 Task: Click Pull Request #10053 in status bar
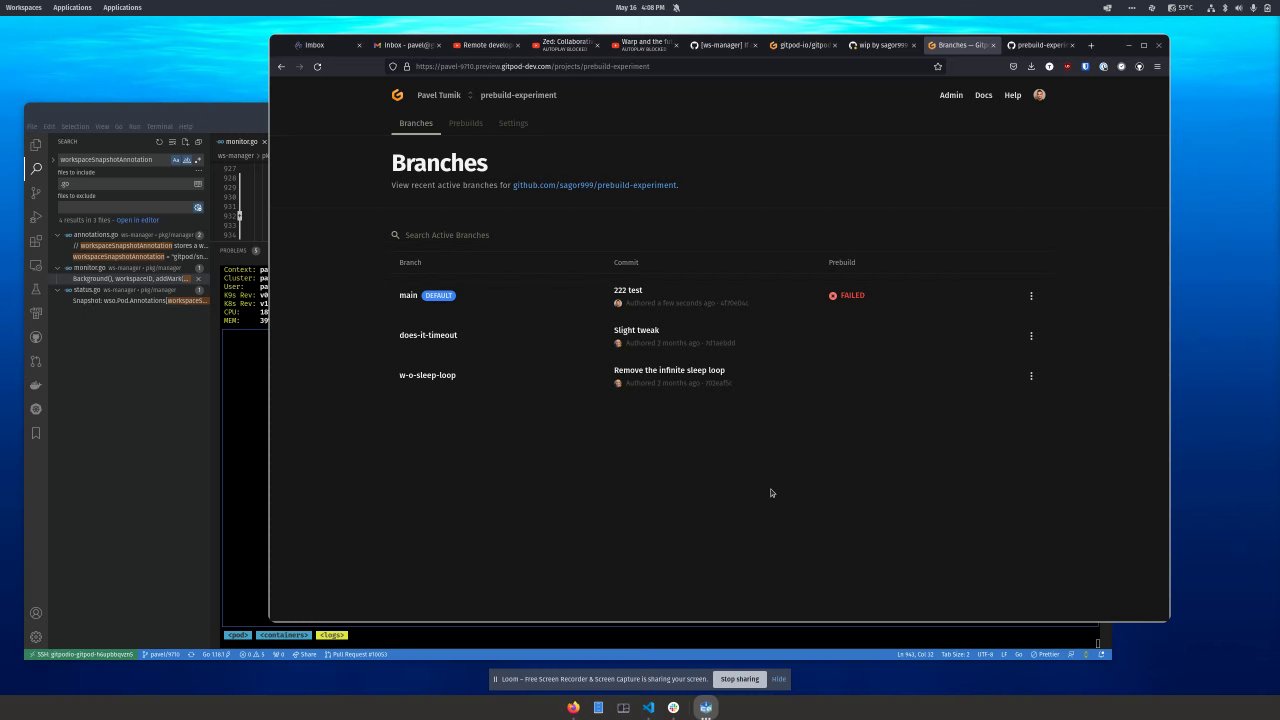pyautogui.click(x=355, y=654)
